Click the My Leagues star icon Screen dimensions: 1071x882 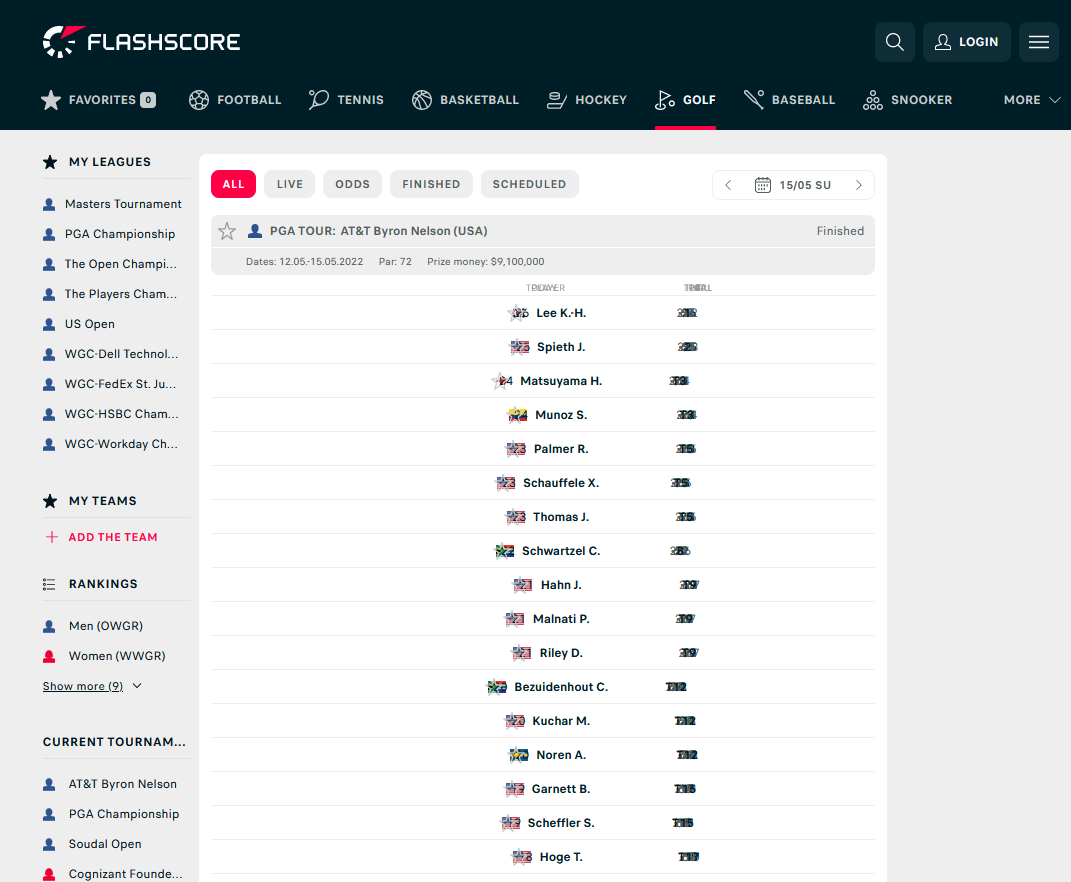tap(50, 162)
